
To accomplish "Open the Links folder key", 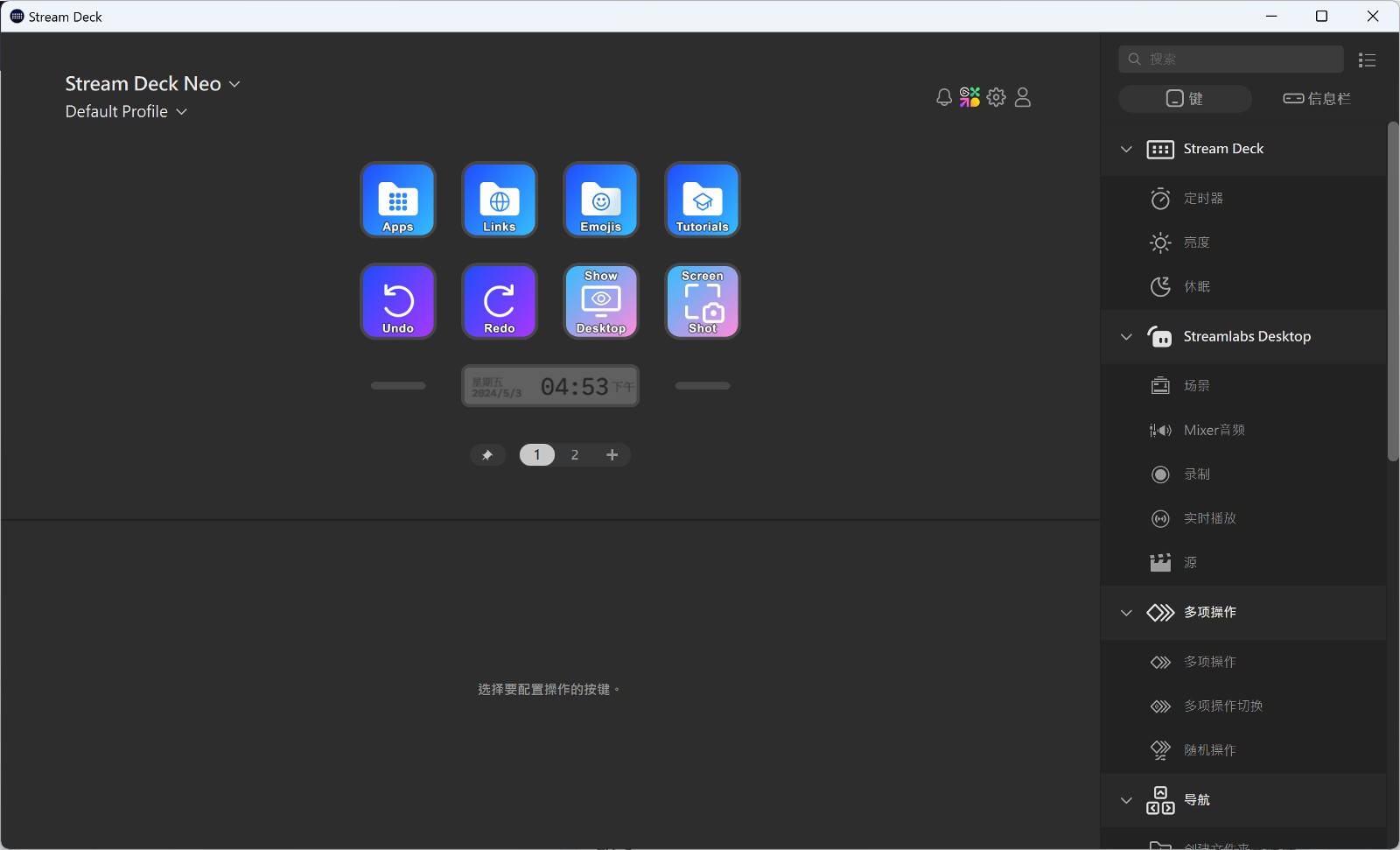I will 500,200.
